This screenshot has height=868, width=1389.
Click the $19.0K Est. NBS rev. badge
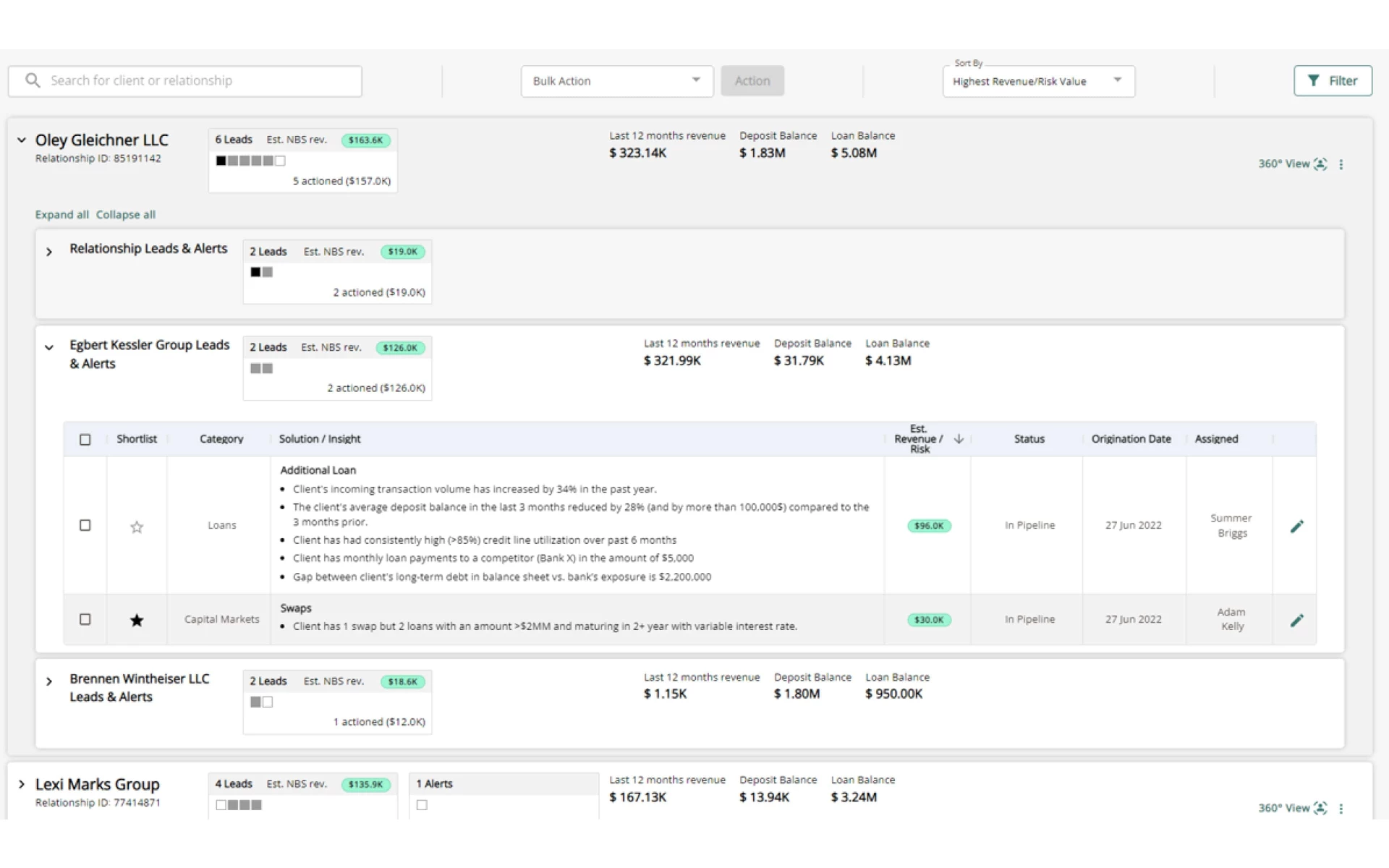(403, 252)
